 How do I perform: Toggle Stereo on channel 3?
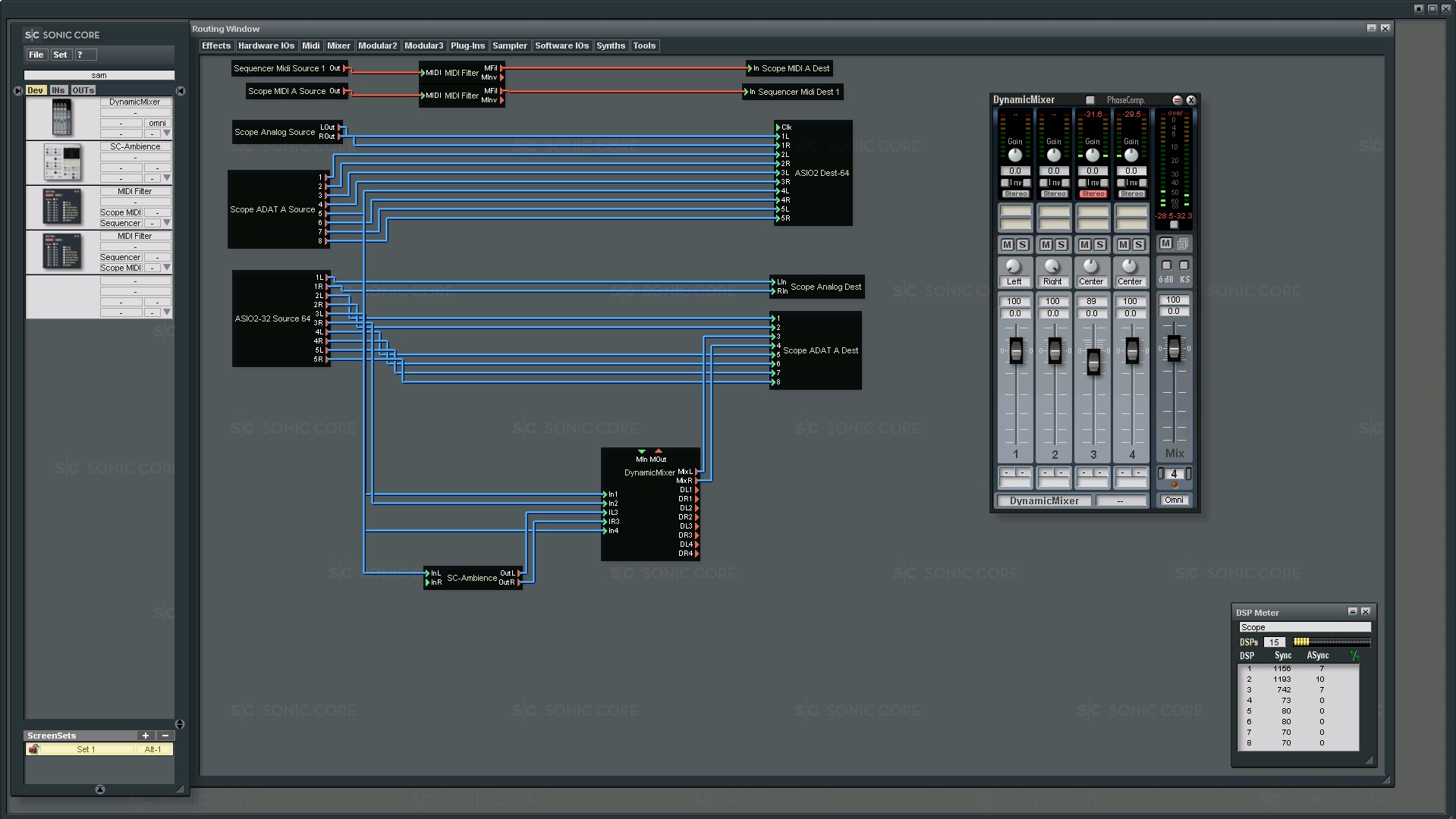pos(1093,194)
